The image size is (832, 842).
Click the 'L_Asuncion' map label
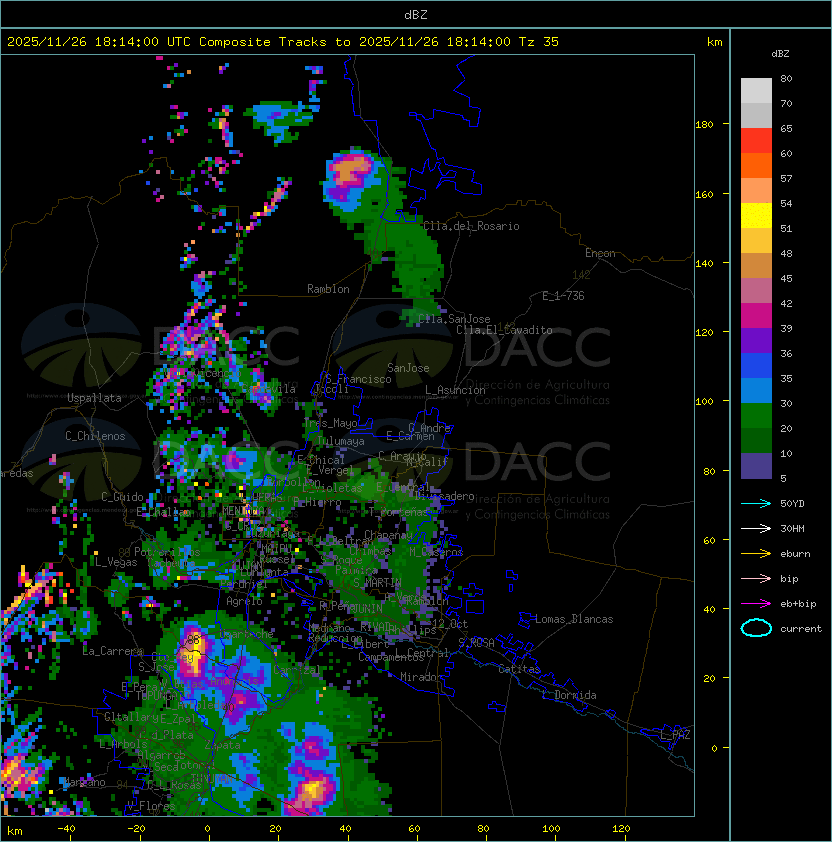point(455,390)
